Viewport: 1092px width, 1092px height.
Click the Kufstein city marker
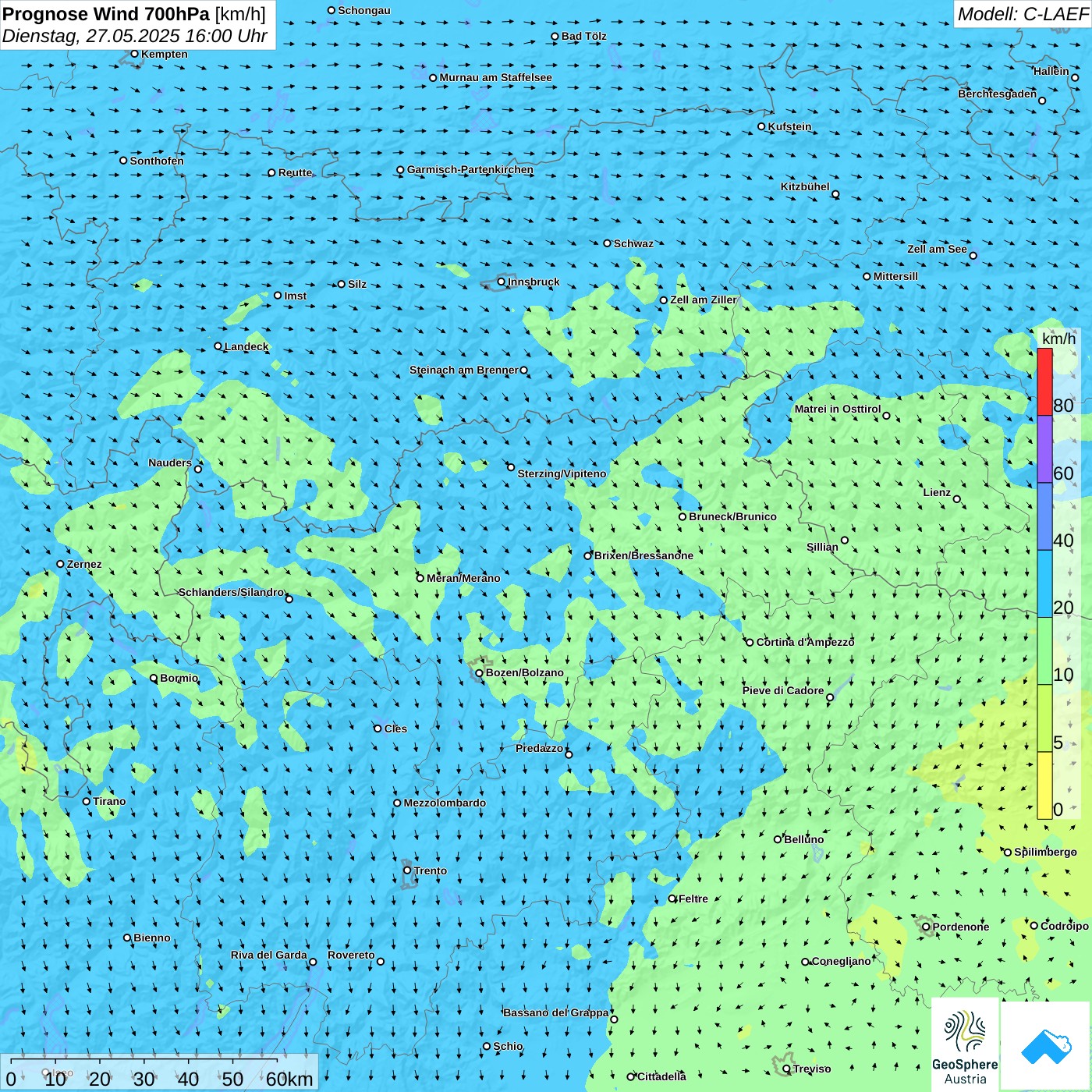tap(762, 126)
